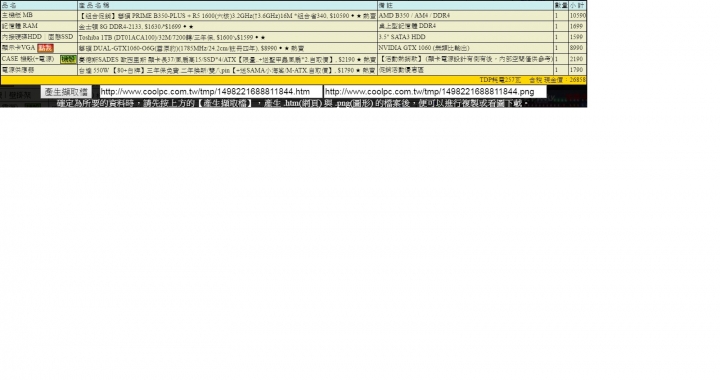Click the 產生擷取檔 button

tap(66, 92)
